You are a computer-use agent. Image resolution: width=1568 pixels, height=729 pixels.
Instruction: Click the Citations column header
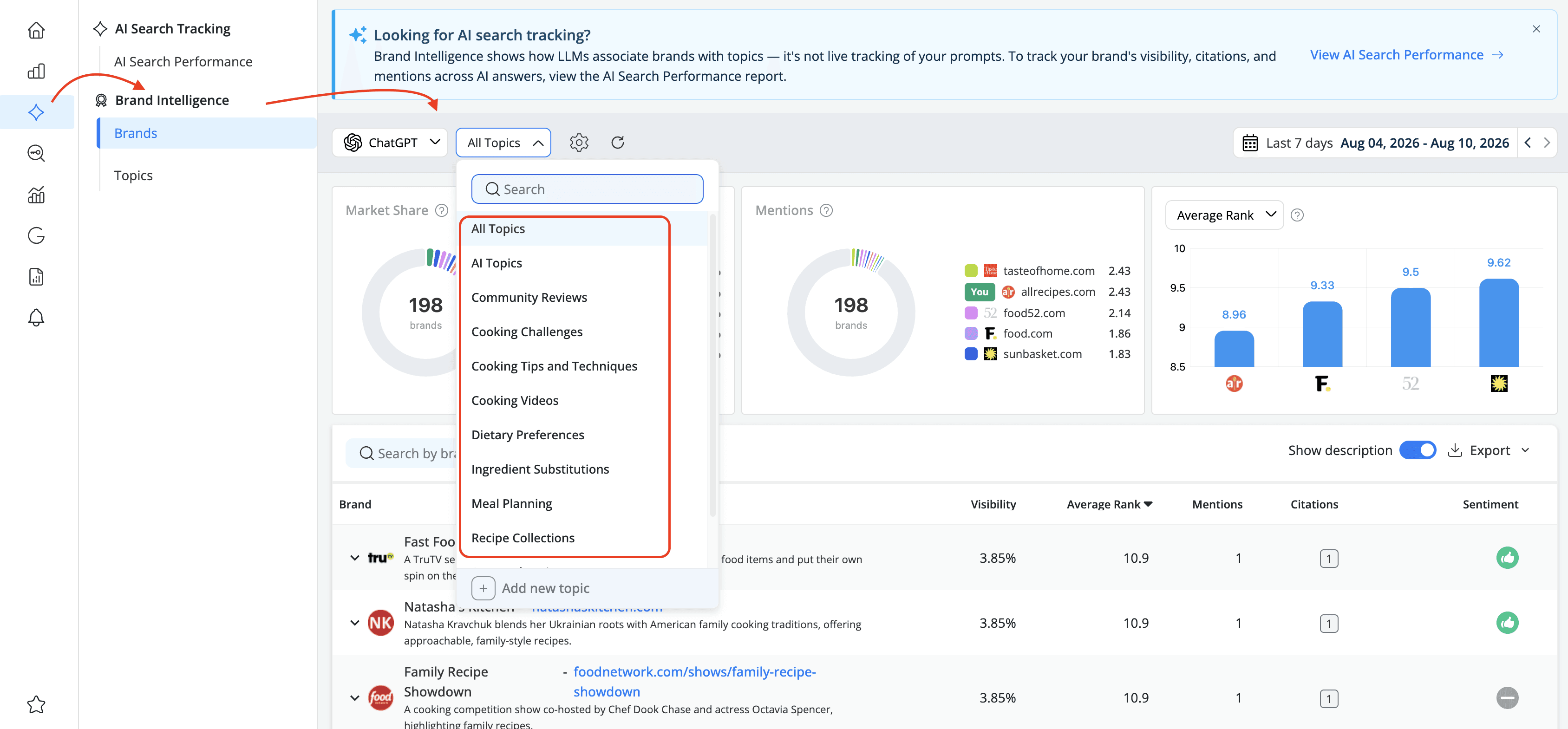[x=1313, y=504]
